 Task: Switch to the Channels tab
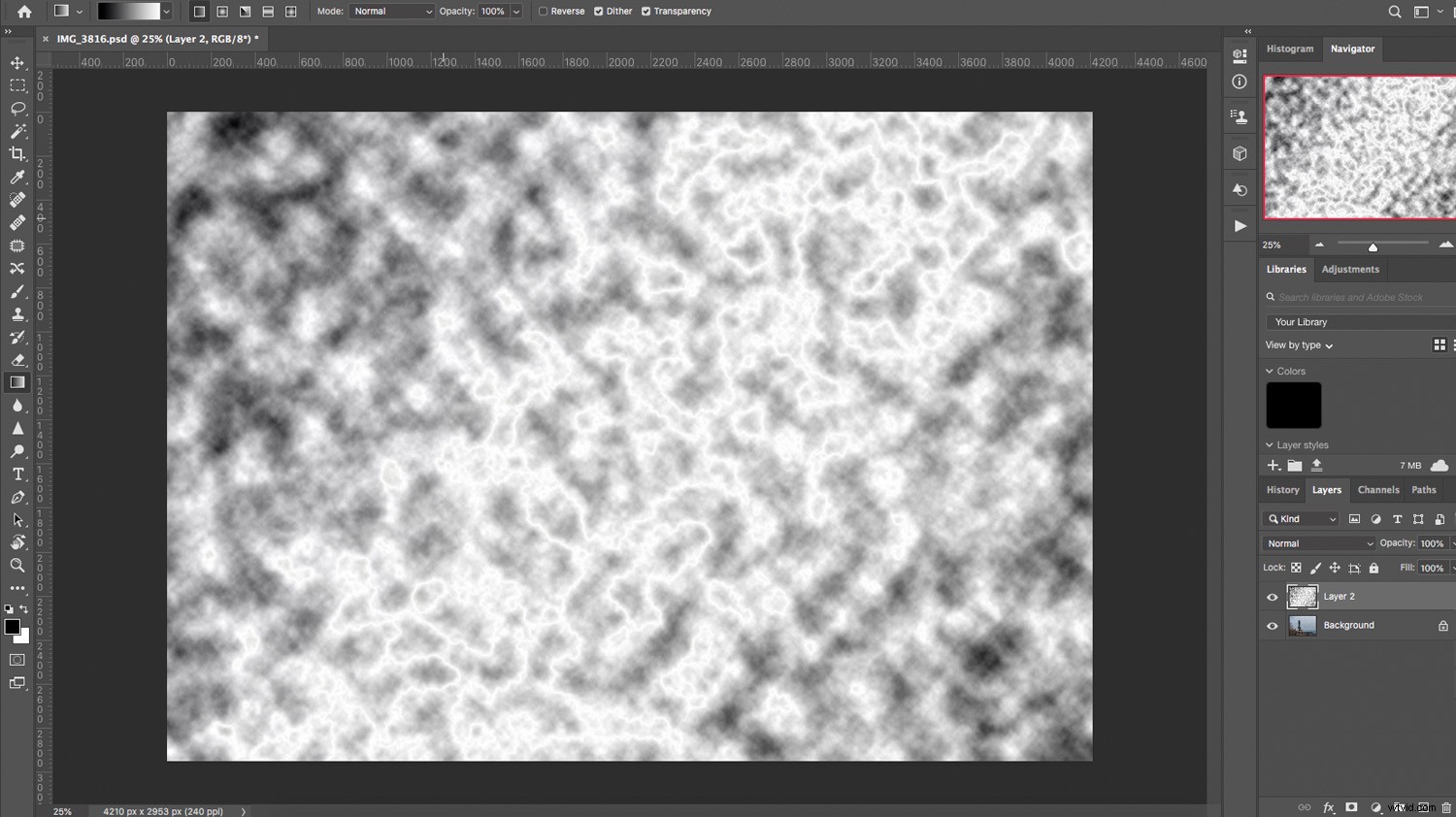point(1377,490)
